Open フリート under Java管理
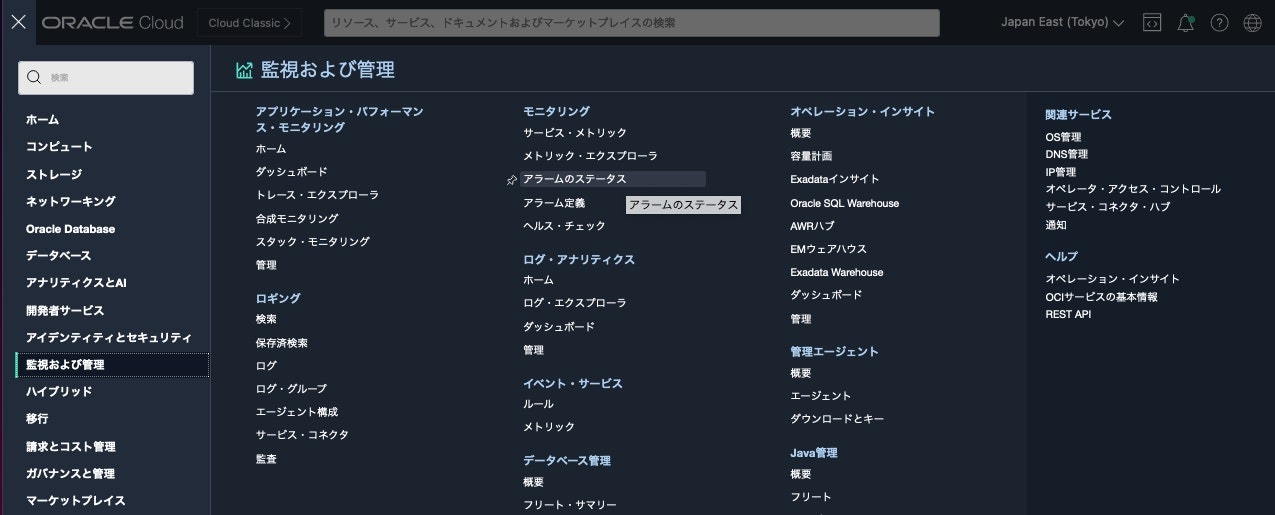The width and height of the screenshot is (1275, 515). point(811,497)
